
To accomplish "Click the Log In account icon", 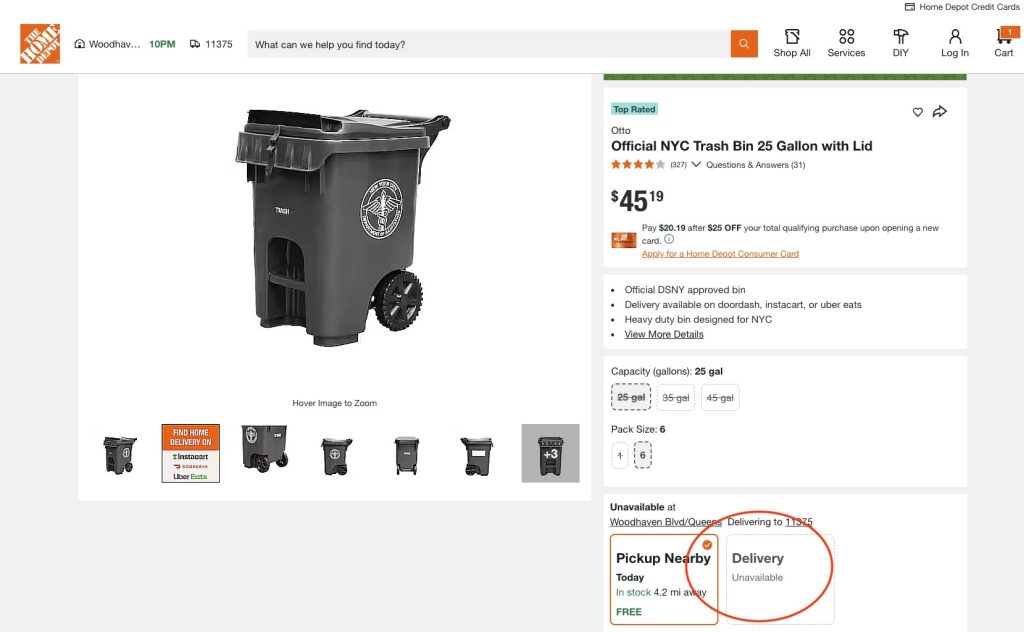I will coord(954,43).
